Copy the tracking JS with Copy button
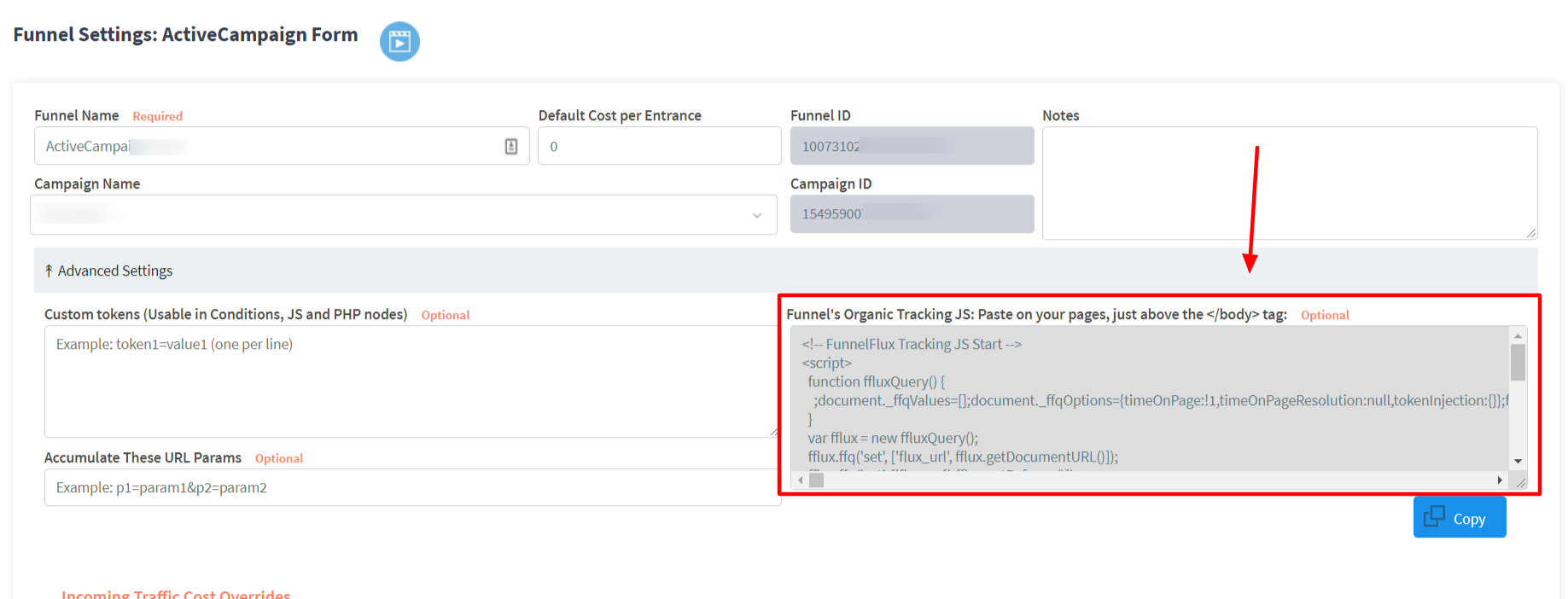Viewport: 1568px width, 599px height. click(x=1459, y=518)
